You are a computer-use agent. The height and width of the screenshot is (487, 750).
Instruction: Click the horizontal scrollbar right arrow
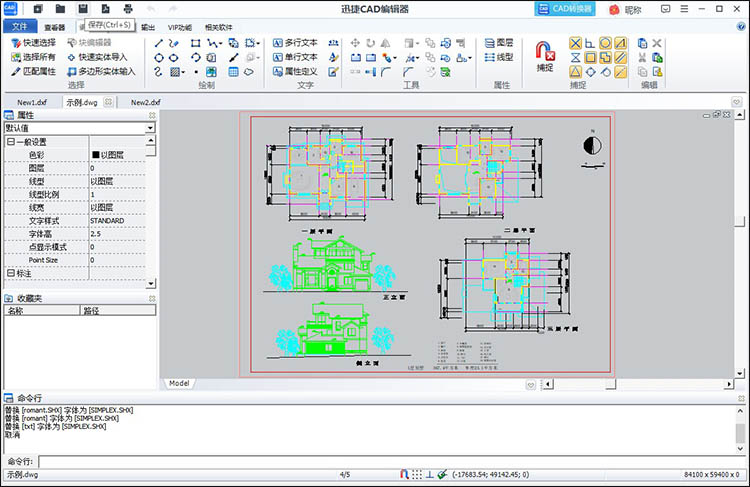729,384
